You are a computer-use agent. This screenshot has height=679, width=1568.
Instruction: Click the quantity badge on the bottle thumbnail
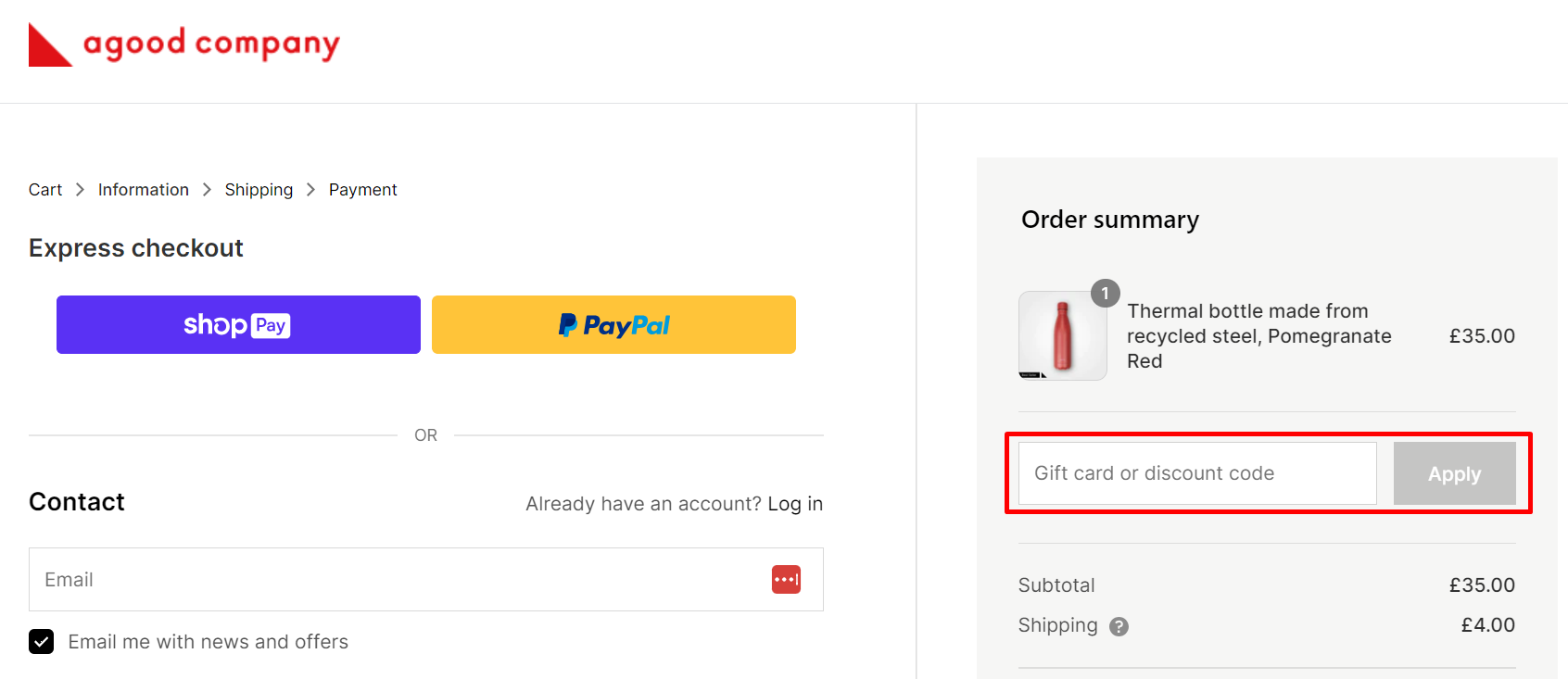click(x=1105, y=294)
